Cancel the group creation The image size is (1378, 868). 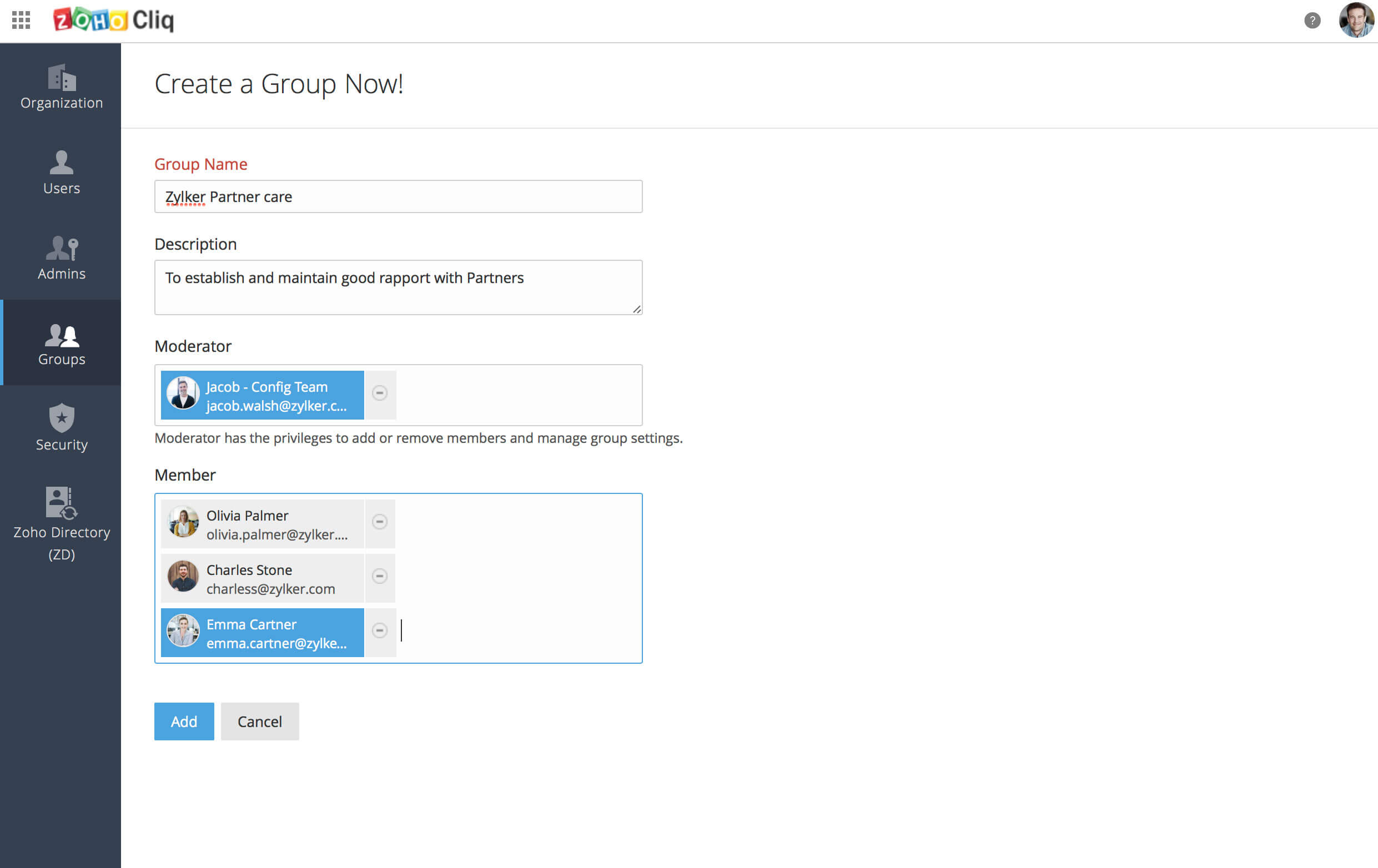click(x=259, y=721)
